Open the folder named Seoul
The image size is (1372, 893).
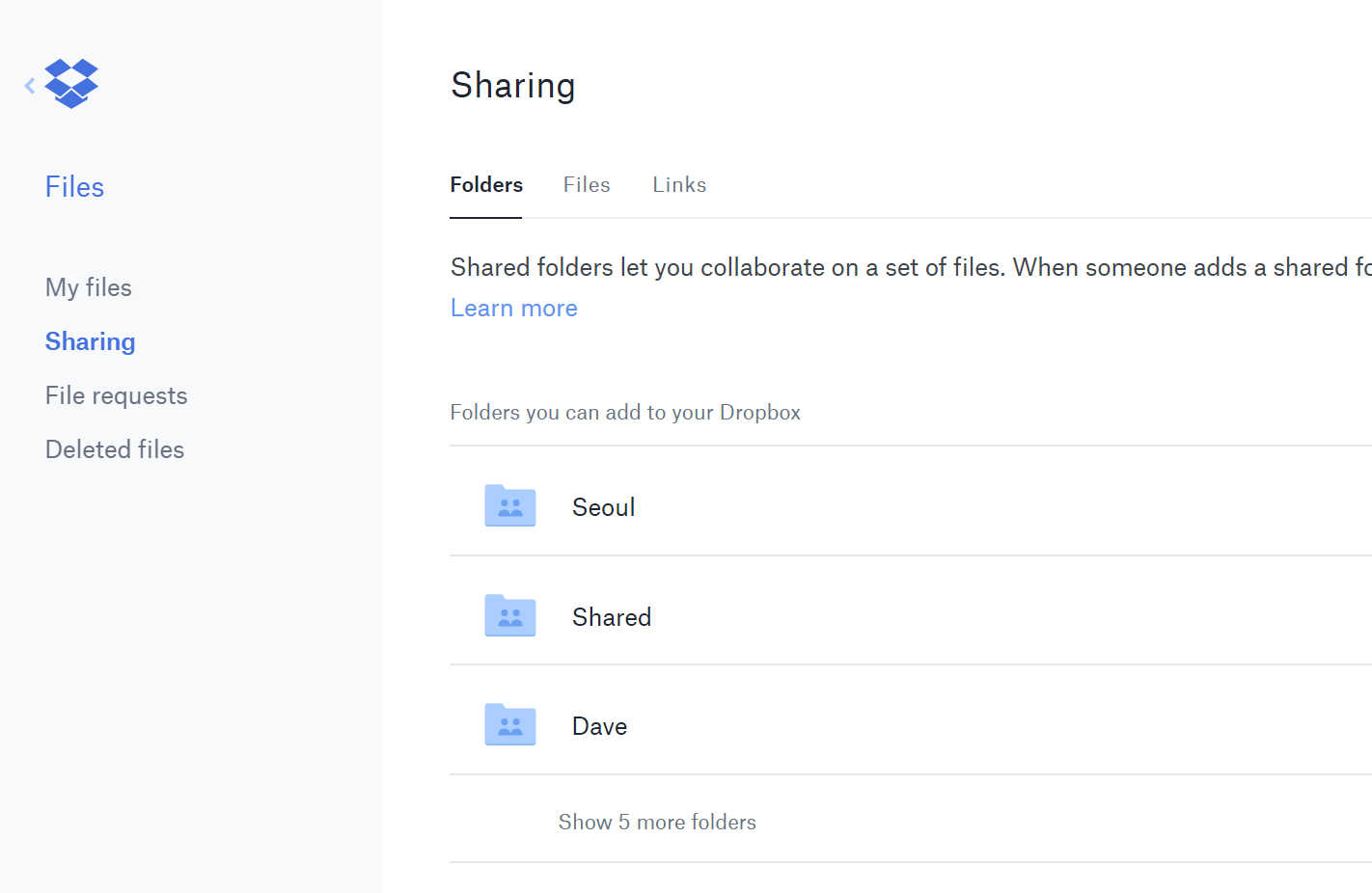(x=603, y=507)
